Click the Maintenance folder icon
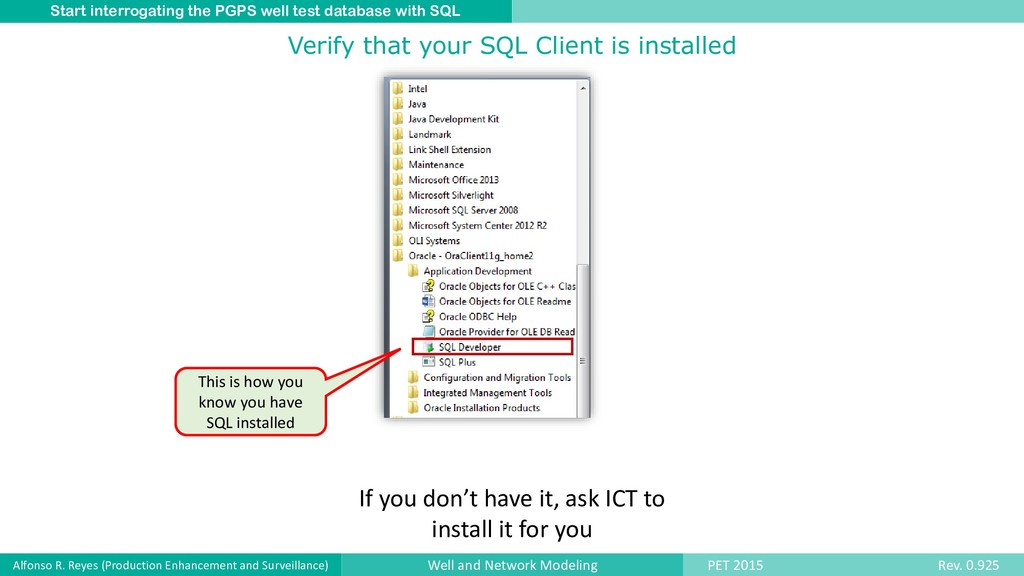1024x576 pixels. [398, 164]
